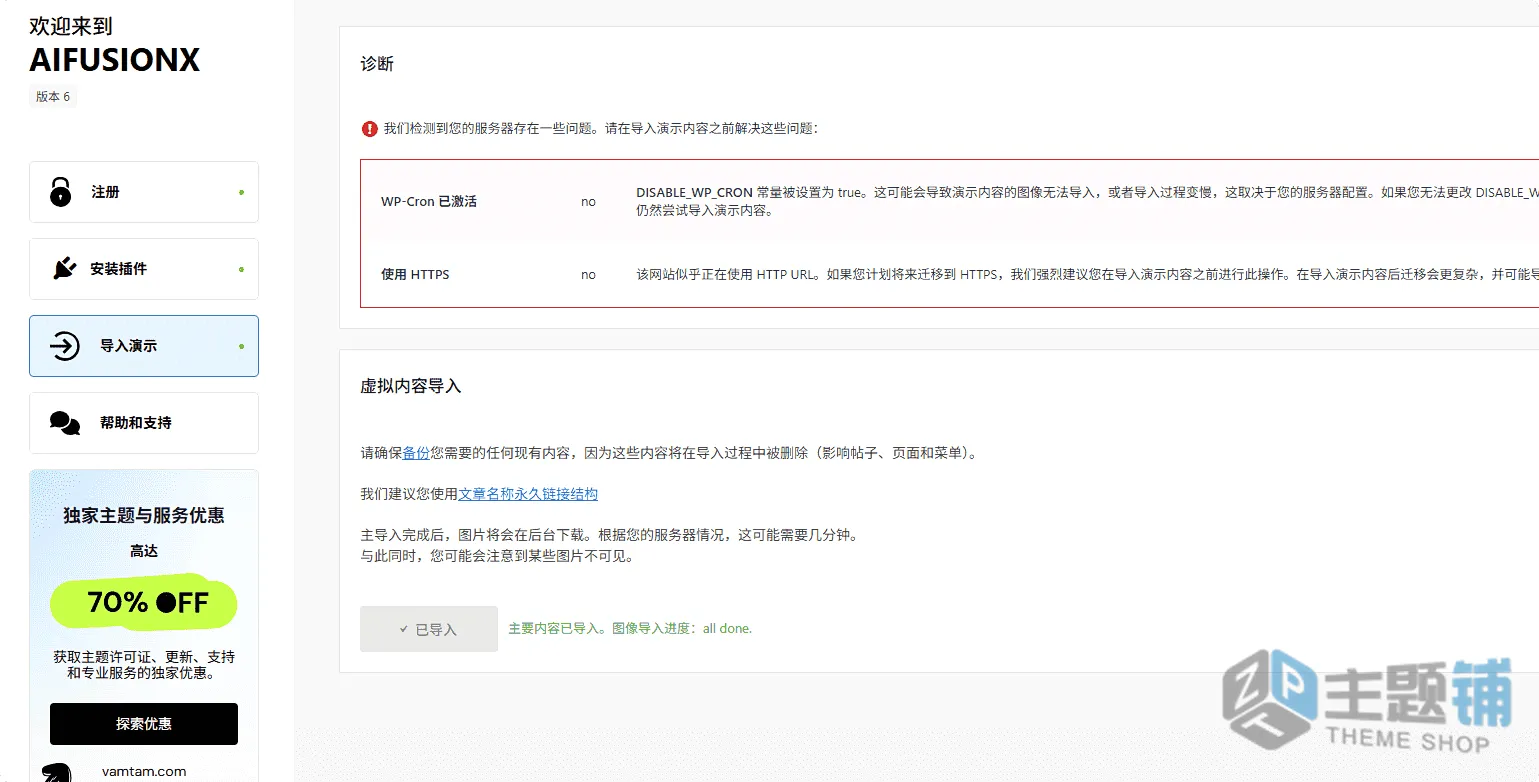The image size is (1539, 782).
Task: Click the green status dot on 注册
Action: pos(241,192)
